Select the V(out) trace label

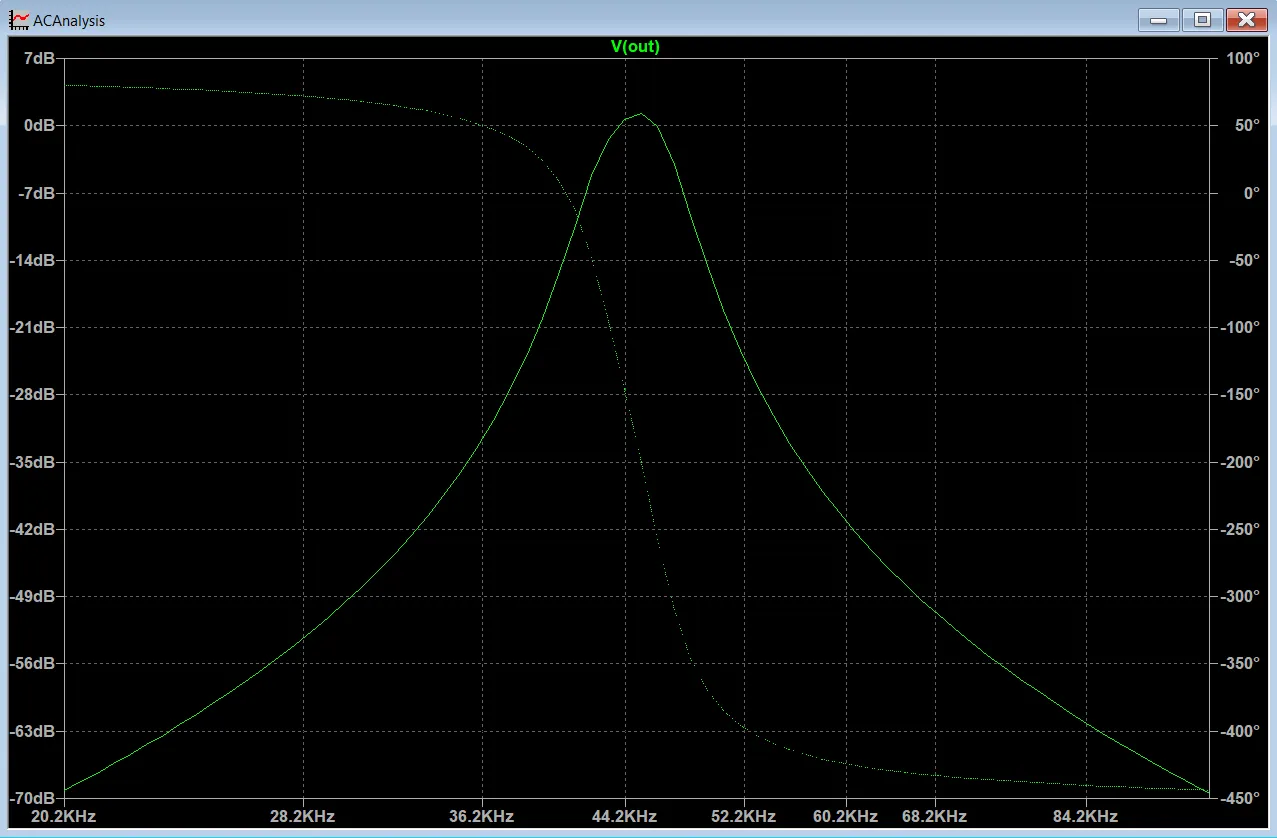coord(635,46)
